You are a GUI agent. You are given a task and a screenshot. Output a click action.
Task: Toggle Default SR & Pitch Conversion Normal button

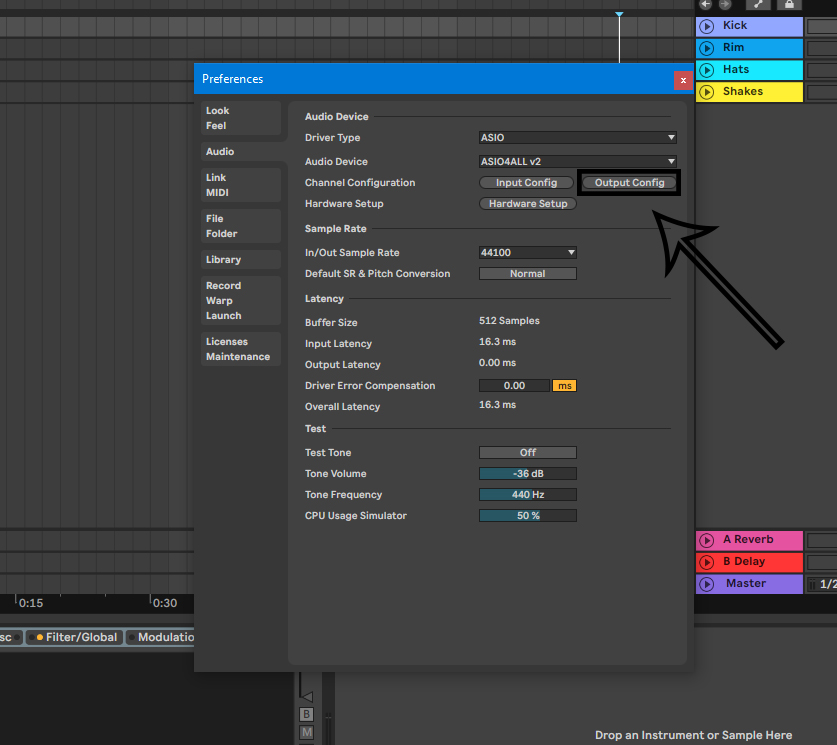click(x=527, y=274)
